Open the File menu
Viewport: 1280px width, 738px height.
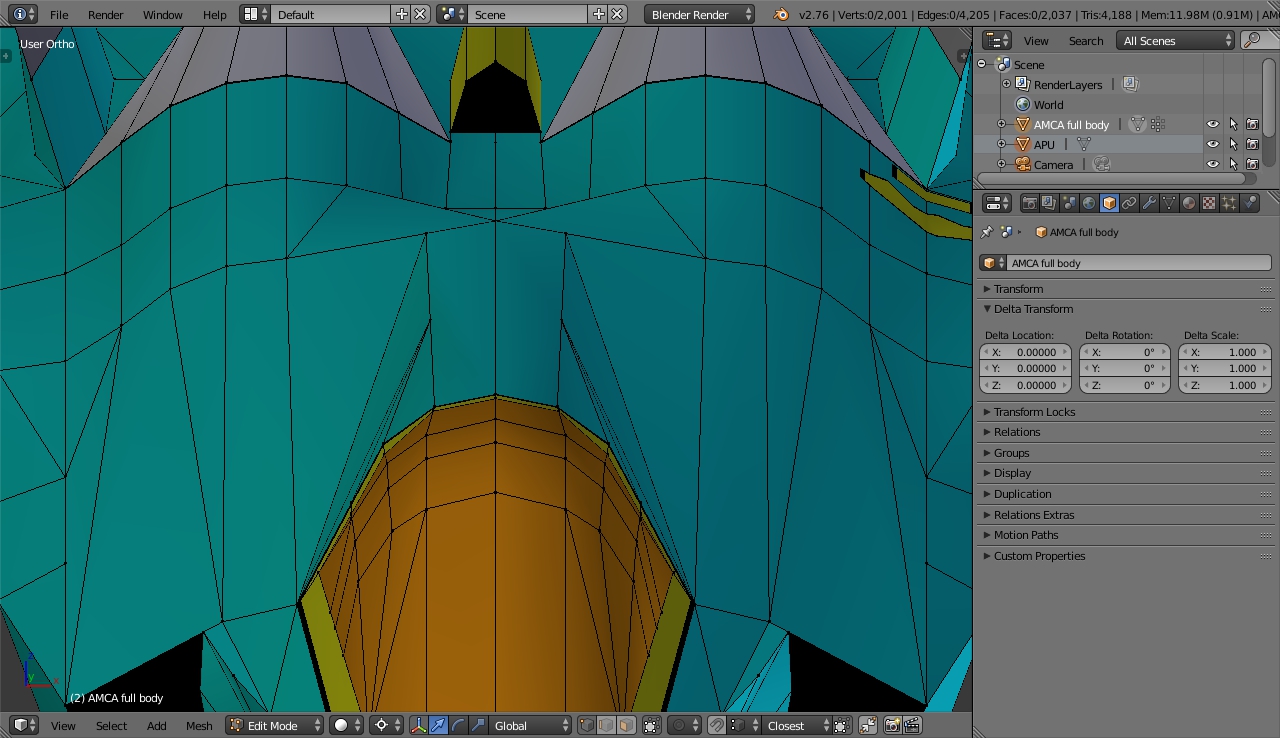point(59,14)
